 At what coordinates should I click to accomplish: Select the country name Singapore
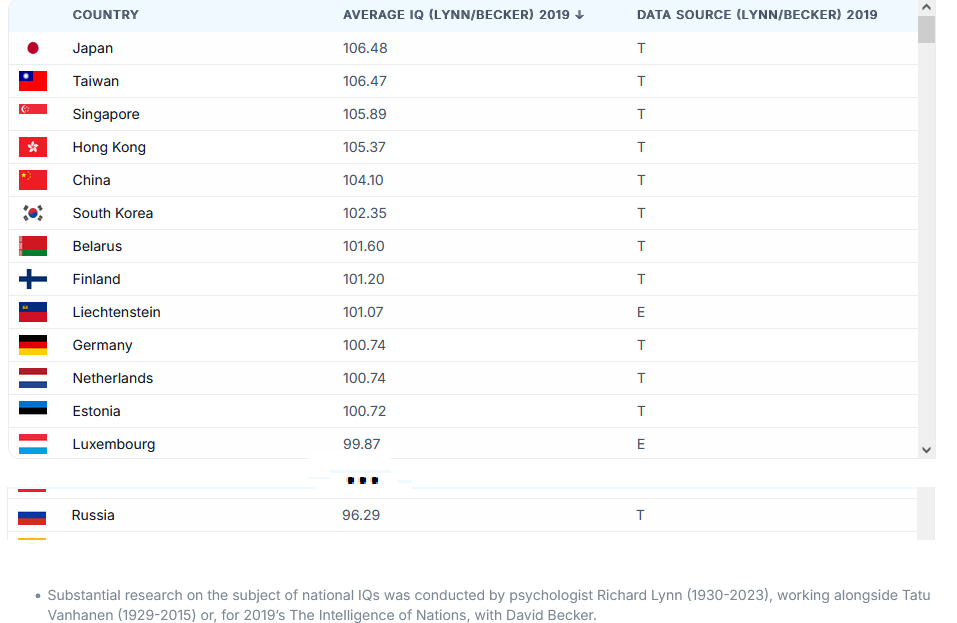click(x=106, y=114)
